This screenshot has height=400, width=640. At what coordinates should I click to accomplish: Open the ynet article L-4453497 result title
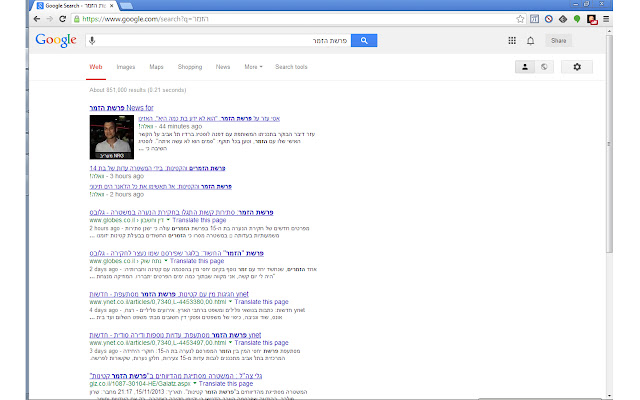[x=176, y=335]
